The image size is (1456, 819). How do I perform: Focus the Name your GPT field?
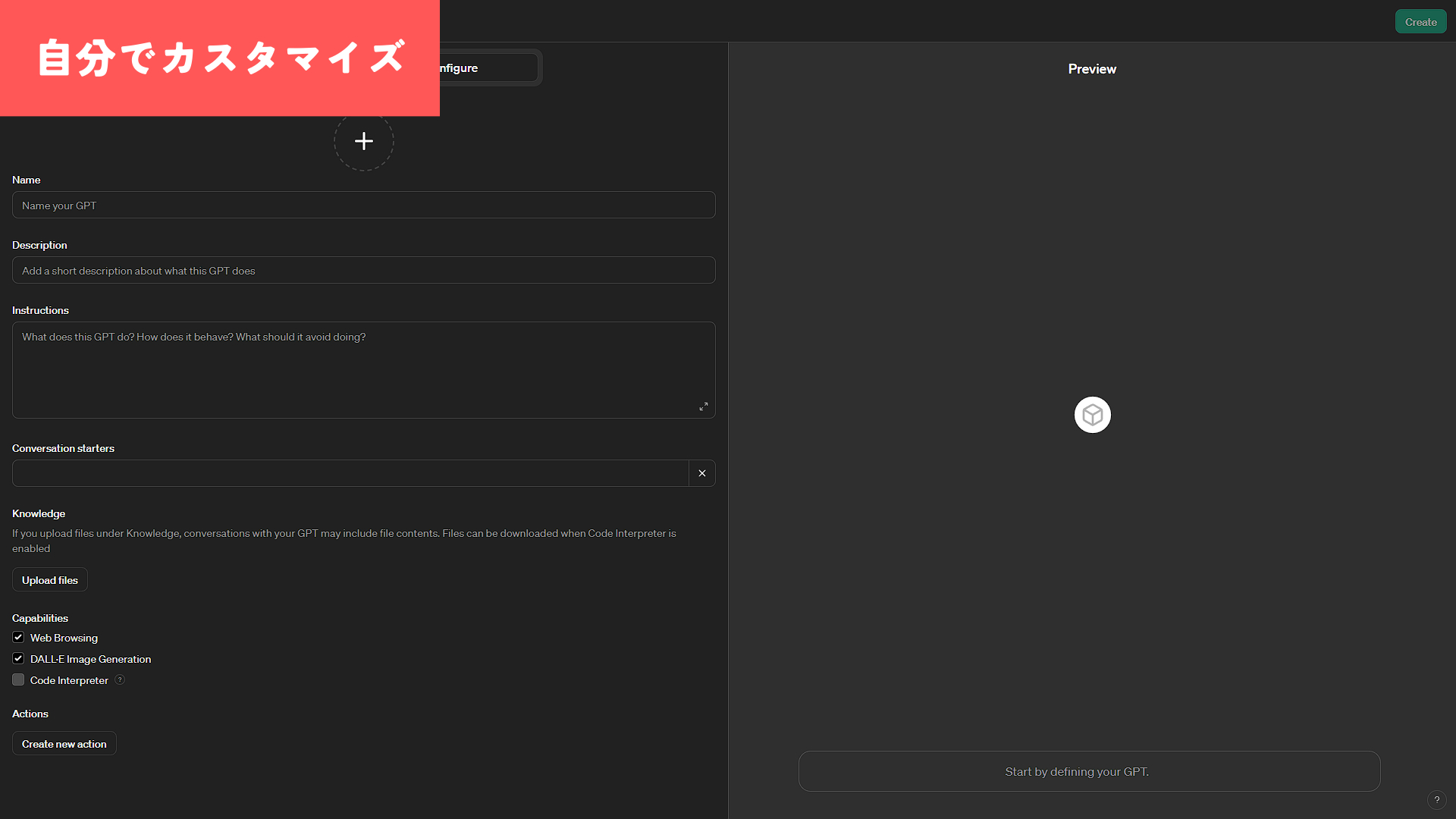[364, 206]
